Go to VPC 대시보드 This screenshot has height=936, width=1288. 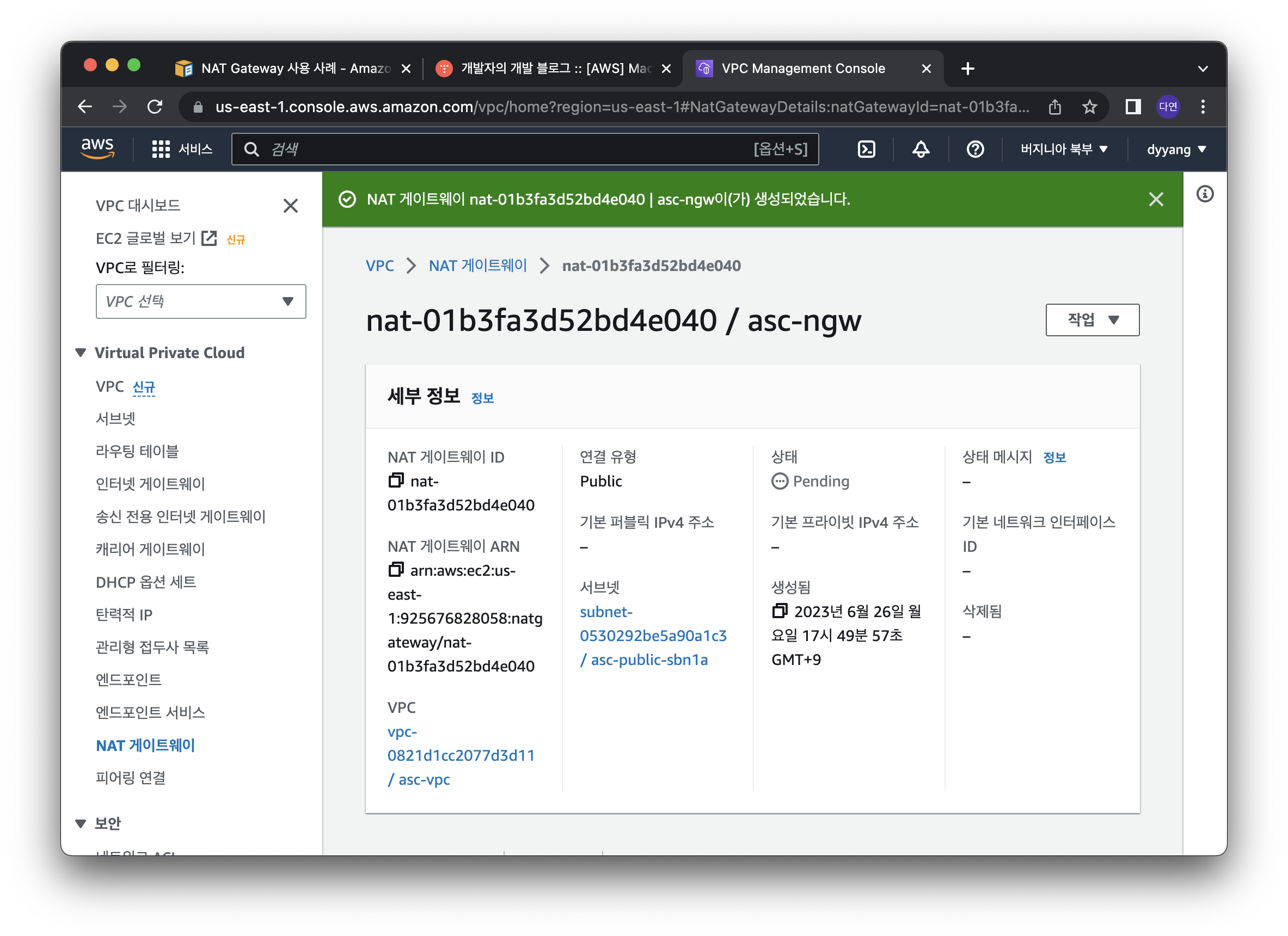(x=138, y=206)
